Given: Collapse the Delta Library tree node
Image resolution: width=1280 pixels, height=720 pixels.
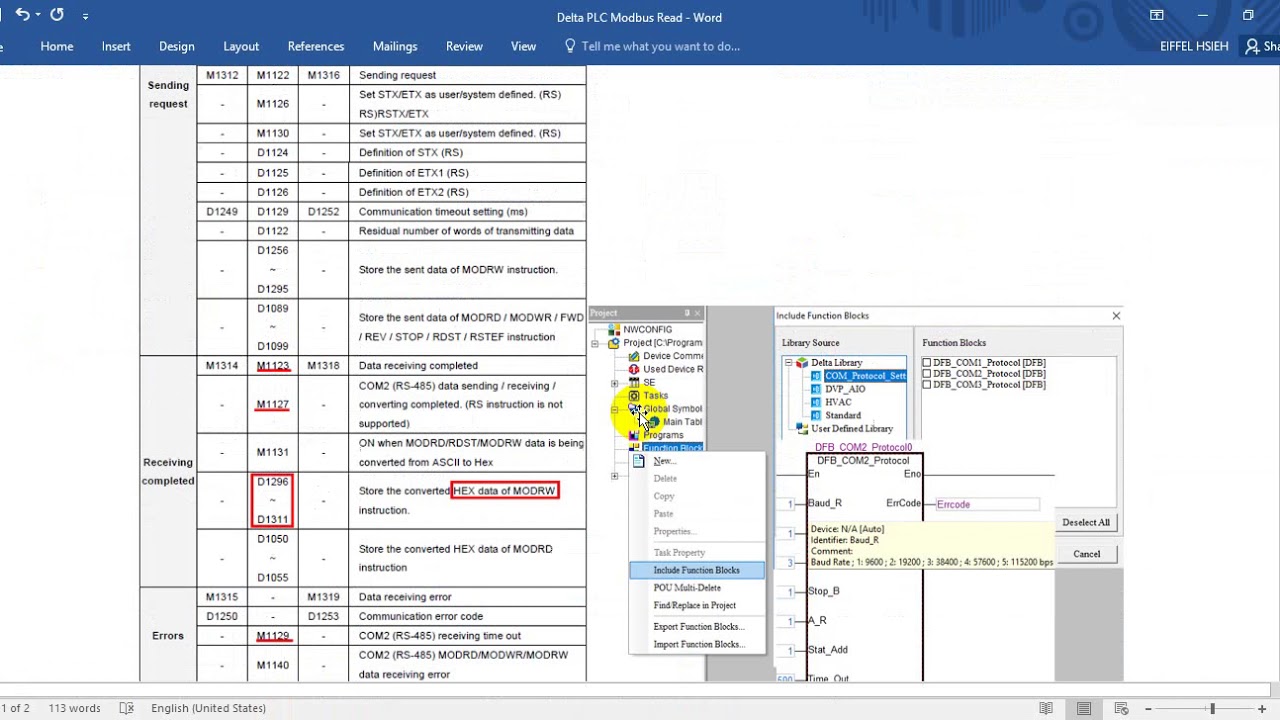Looking at the screenshot, I should [x=787, y=362].
